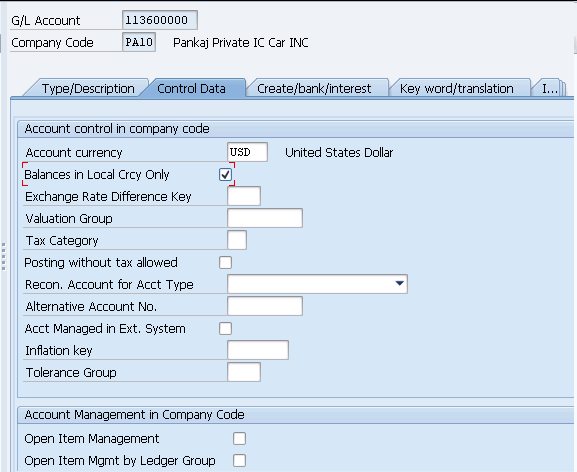The width and height of the screenshot is (577, 472).
Task: Focus the Inflation key input field
Action: tap(258, 350)
